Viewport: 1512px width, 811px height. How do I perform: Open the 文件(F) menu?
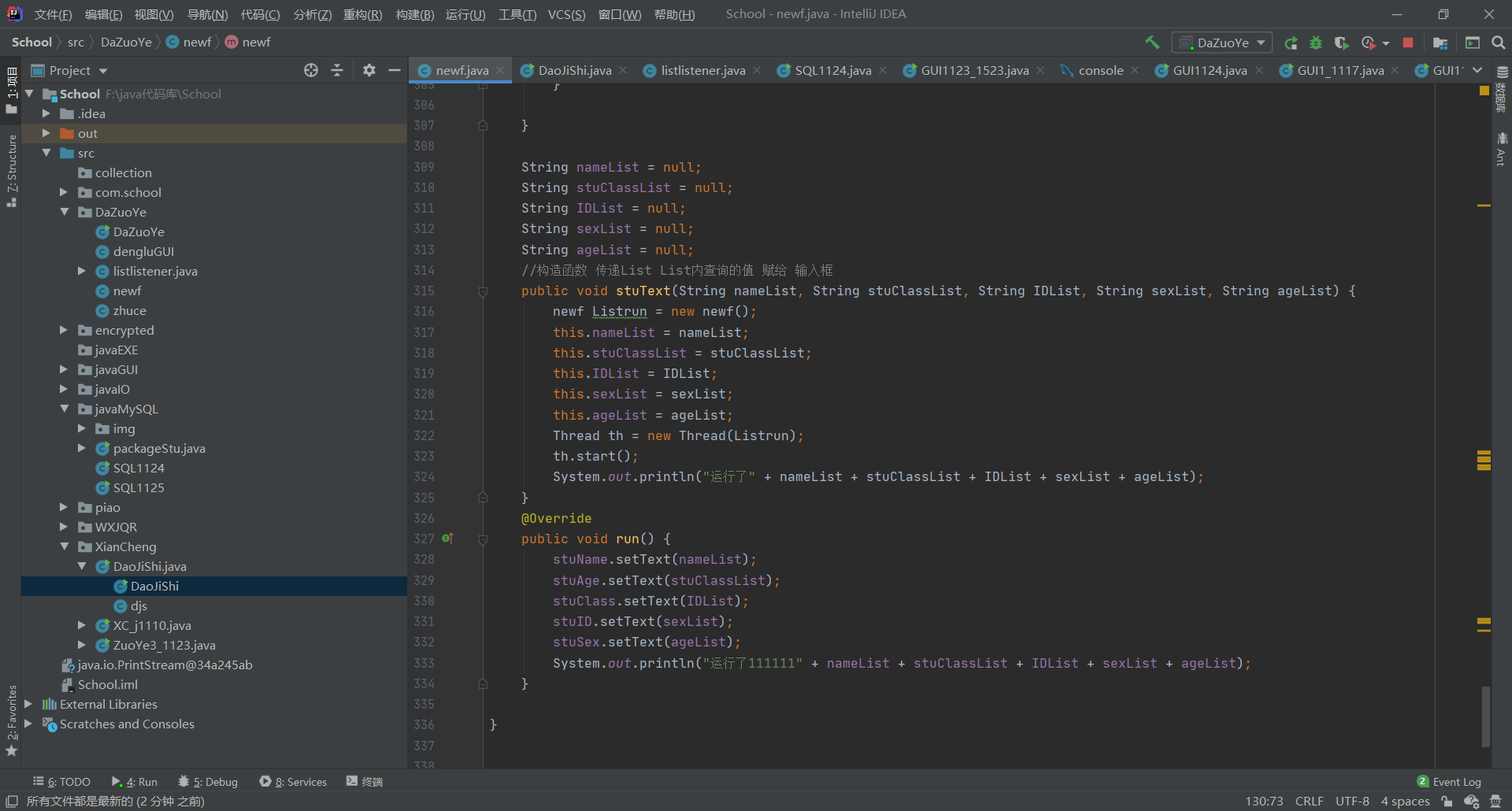pyautogui.click(x=53, y=14)
